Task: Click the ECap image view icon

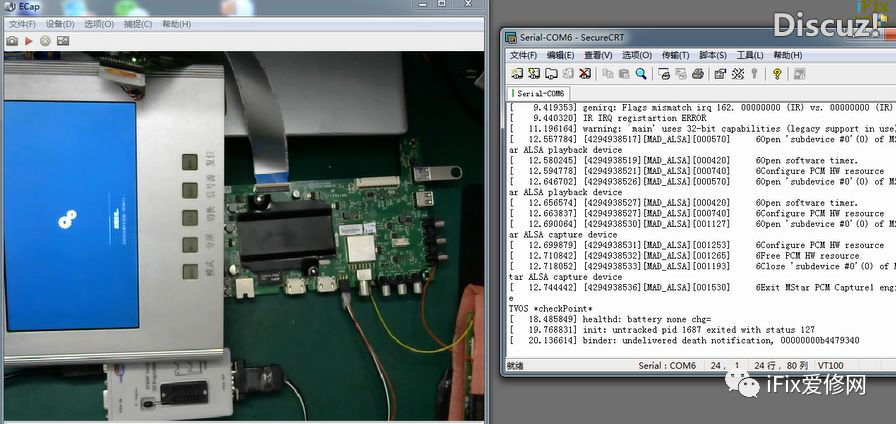Action: 62,41
